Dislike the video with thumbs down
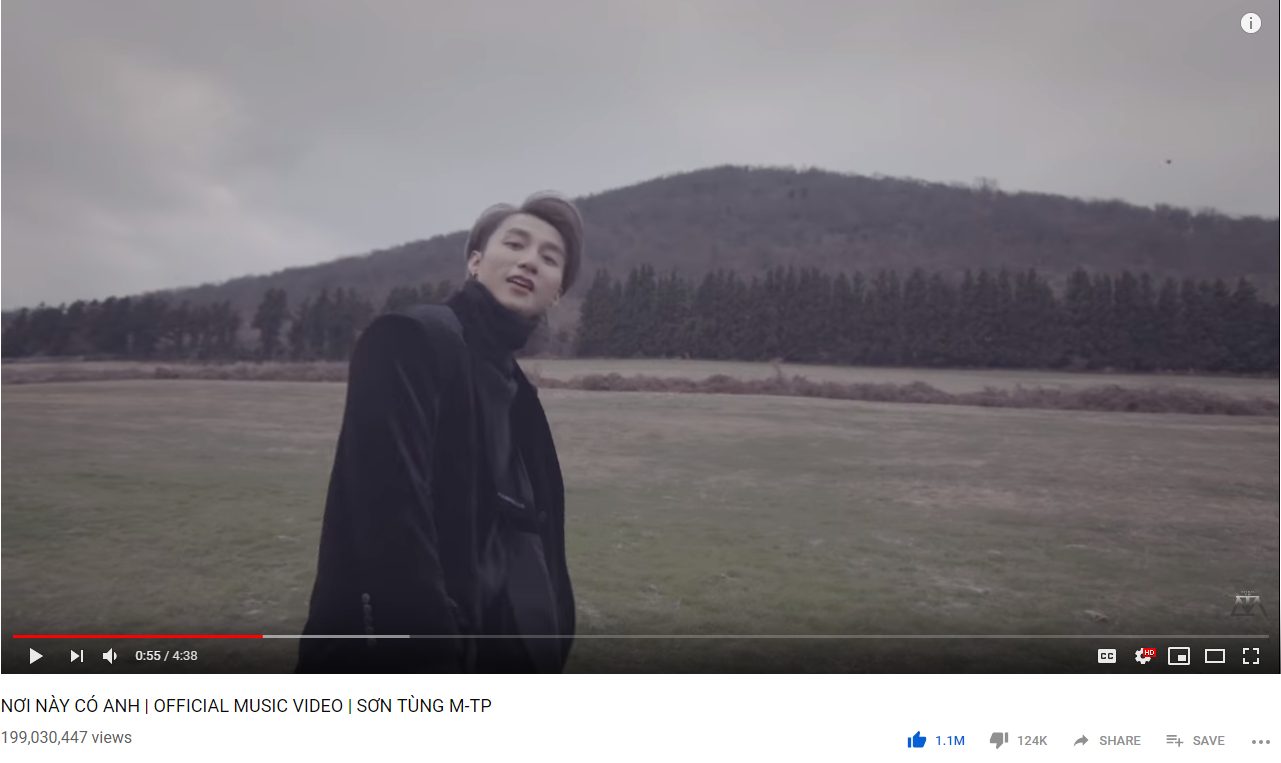 point(998,740)
